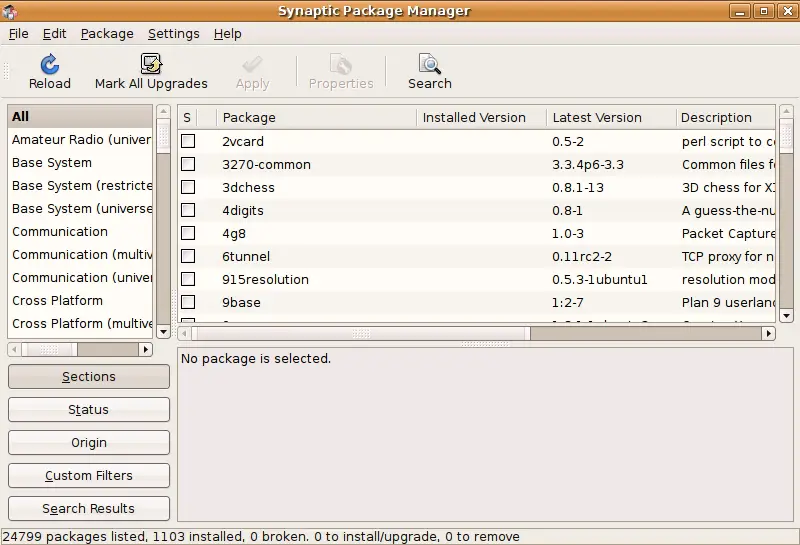Open the File menu
The image size is (800, 545).
click(18, 34)
